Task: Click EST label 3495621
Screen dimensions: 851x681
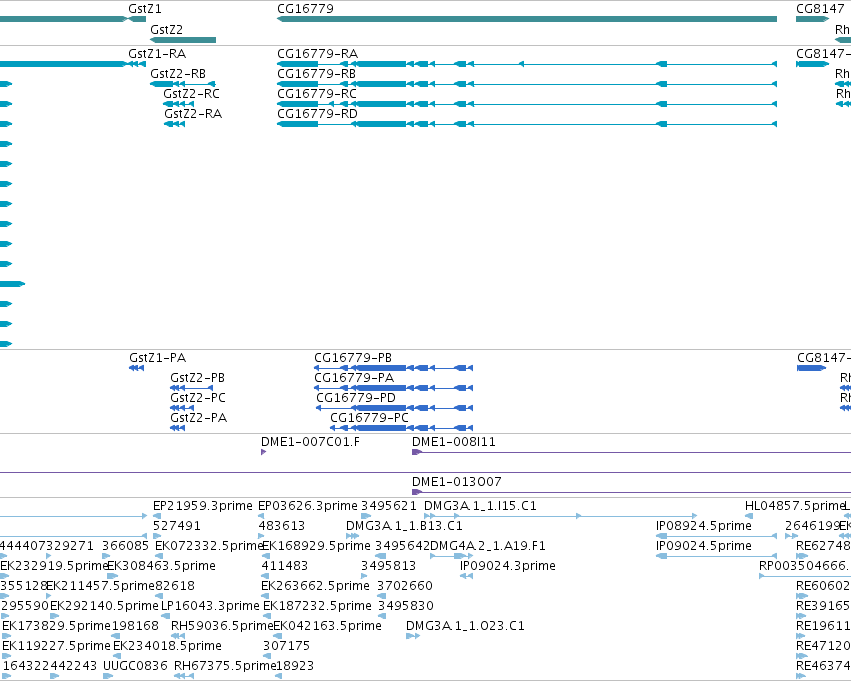Action: [x=389, y=506]
